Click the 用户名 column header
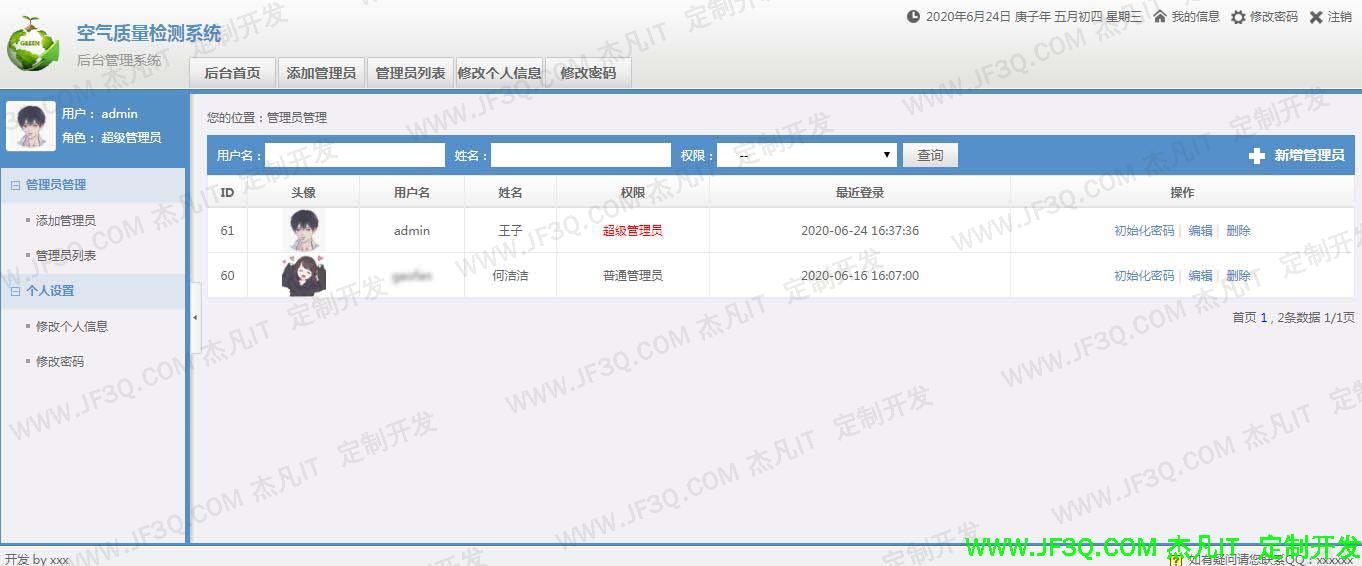Image resolution: width=1362 pixels, height=566 pixels. pyautogui.click(x=412, y=192)
